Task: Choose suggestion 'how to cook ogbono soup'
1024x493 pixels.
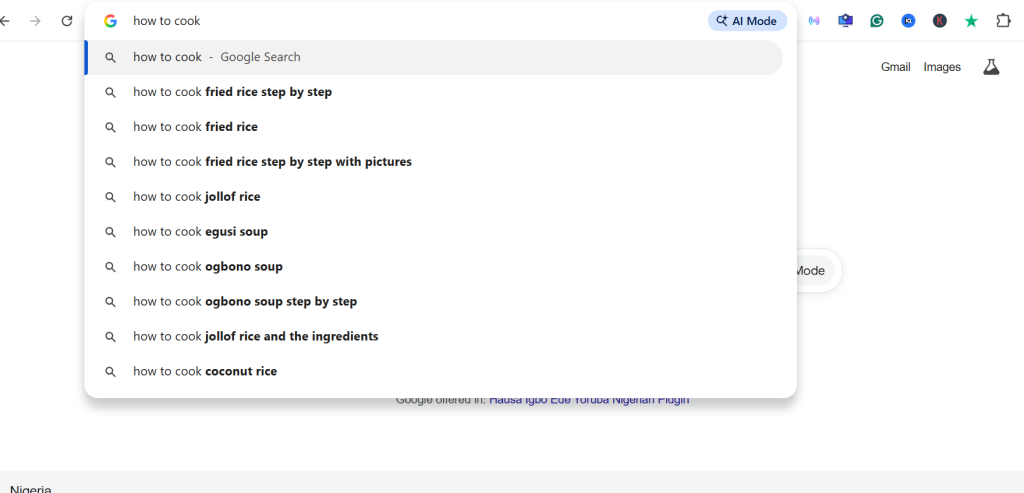Action: pyautogui.click(x=434, y=266)
